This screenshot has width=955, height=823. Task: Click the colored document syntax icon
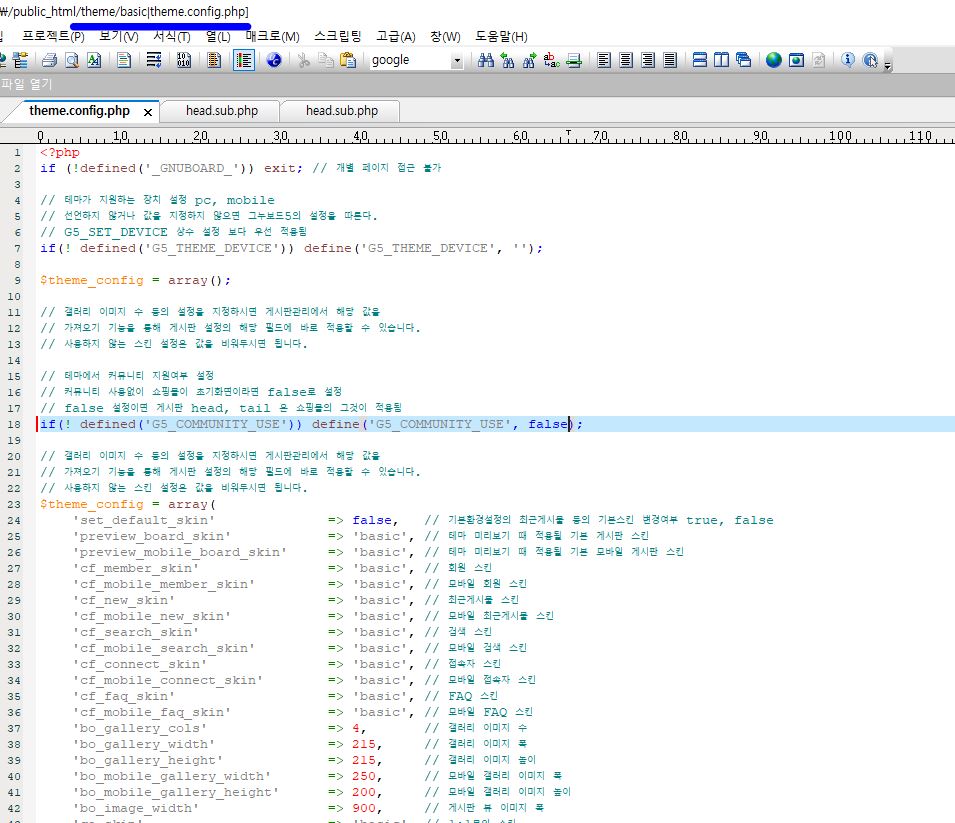coord(124,60)
